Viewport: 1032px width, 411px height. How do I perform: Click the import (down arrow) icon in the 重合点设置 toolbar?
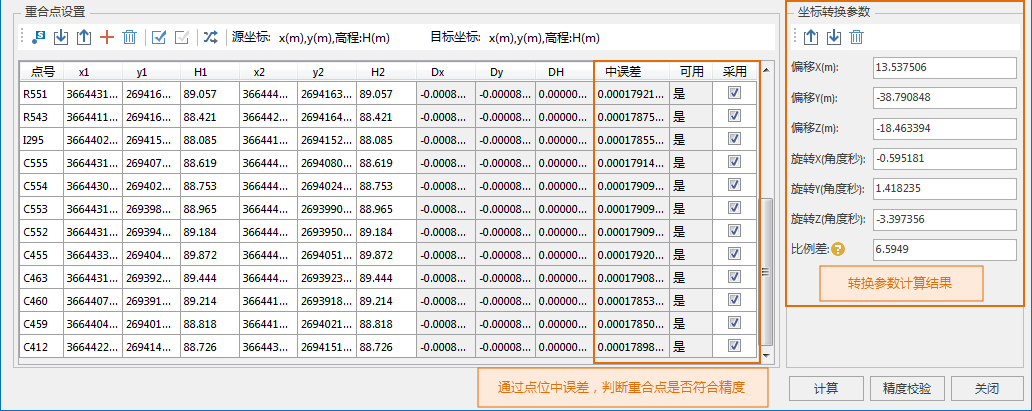(x=61, y=37)
